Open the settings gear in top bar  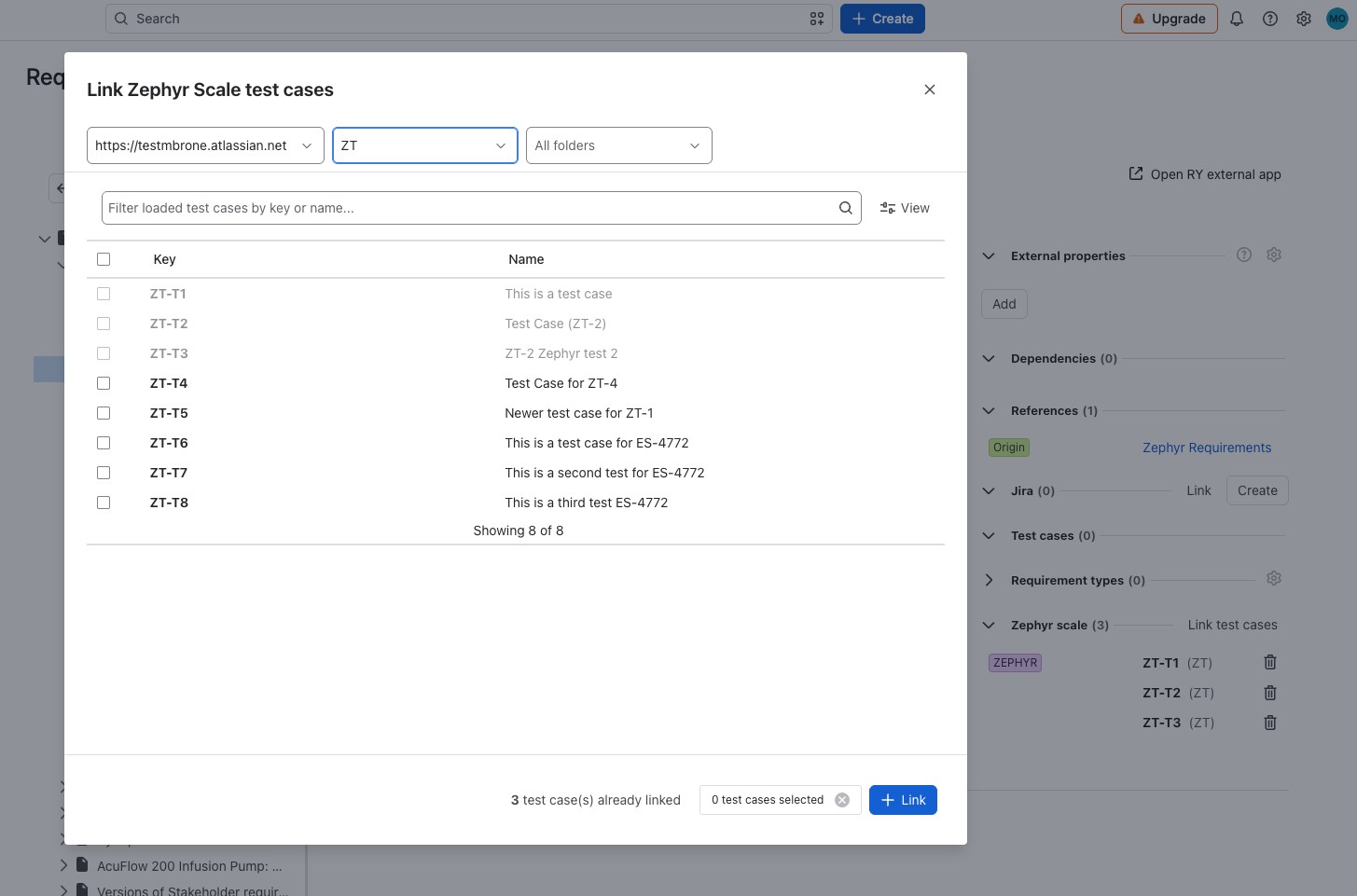[x=1304, y=19]
